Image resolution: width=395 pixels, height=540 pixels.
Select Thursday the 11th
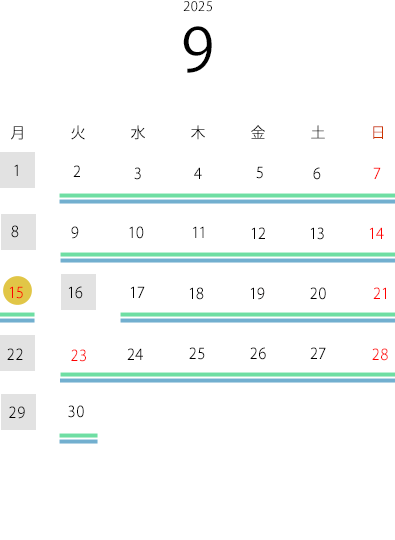click(199, 233)
